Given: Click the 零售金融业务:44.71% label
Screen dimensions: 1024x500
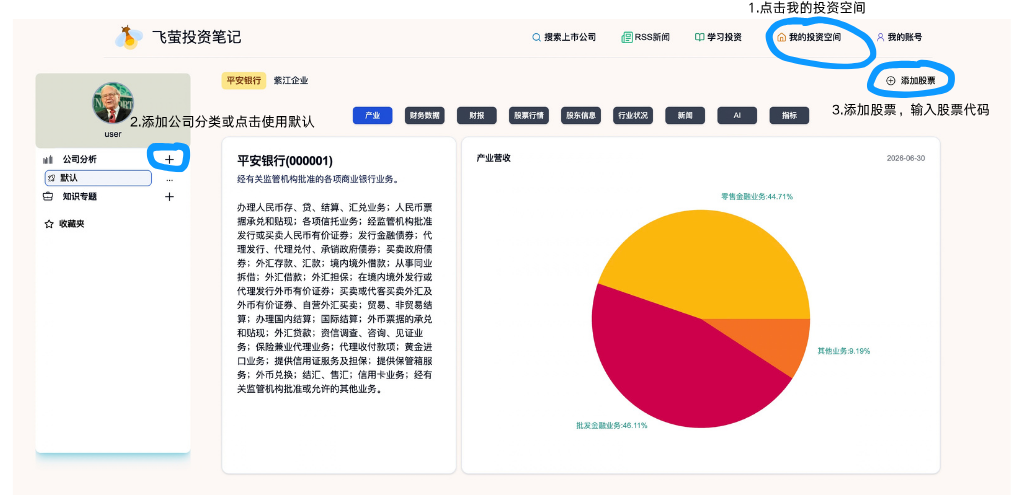Looking at the screenshot, I should pos(757,196).
